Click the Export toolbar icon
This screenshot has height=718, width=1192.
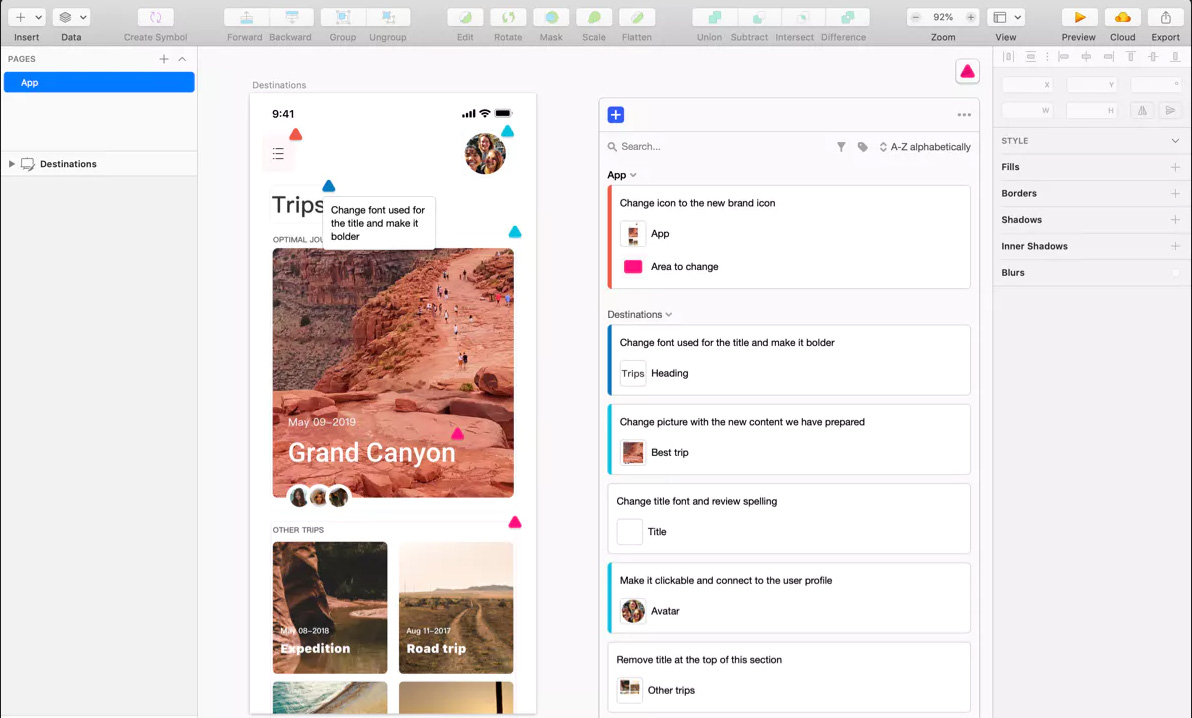[x=1165, y=17]
